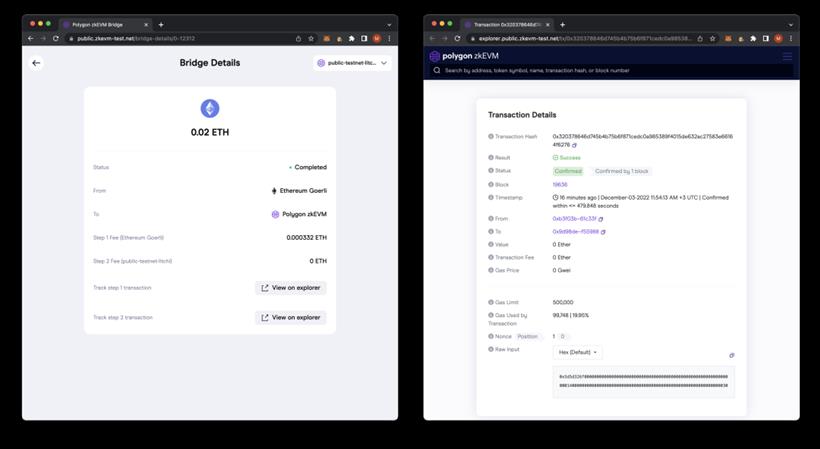Open the public-testnet network selector dropdown
The width and height of the screenshot is (820, 449).
[x=352, y=63]
